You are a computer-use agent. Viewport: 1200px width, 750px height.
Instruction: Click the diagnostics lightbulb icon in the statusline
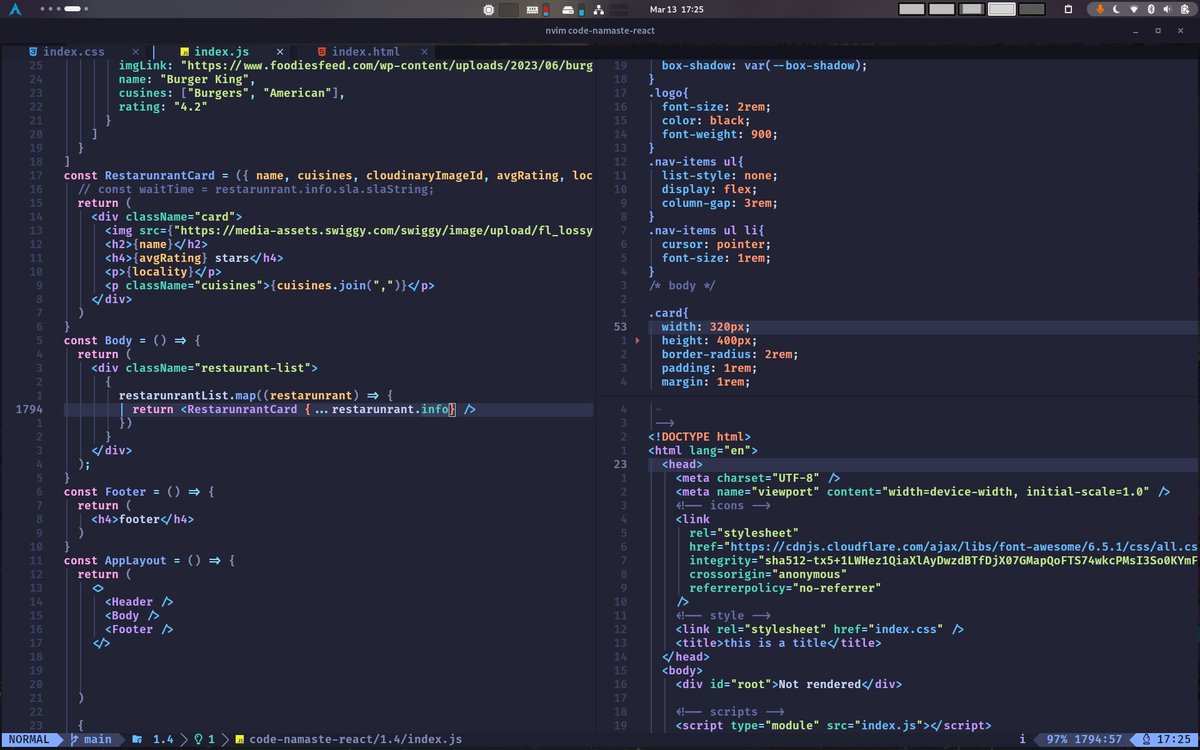(198, 740)
